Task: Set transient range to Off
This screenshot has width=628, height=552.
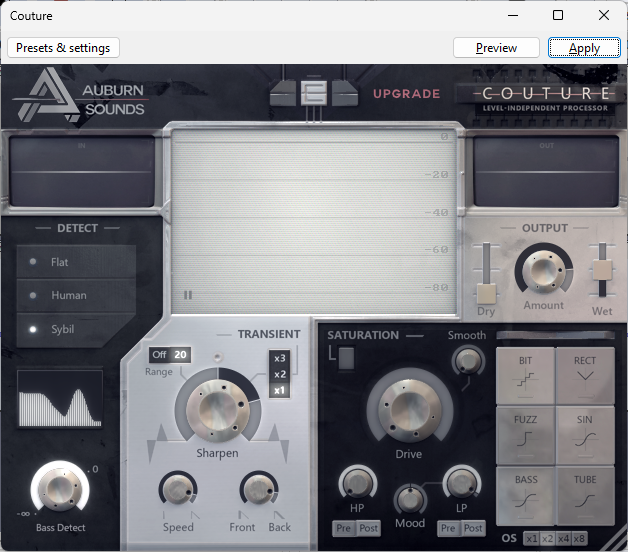Action: pos(159,355)
